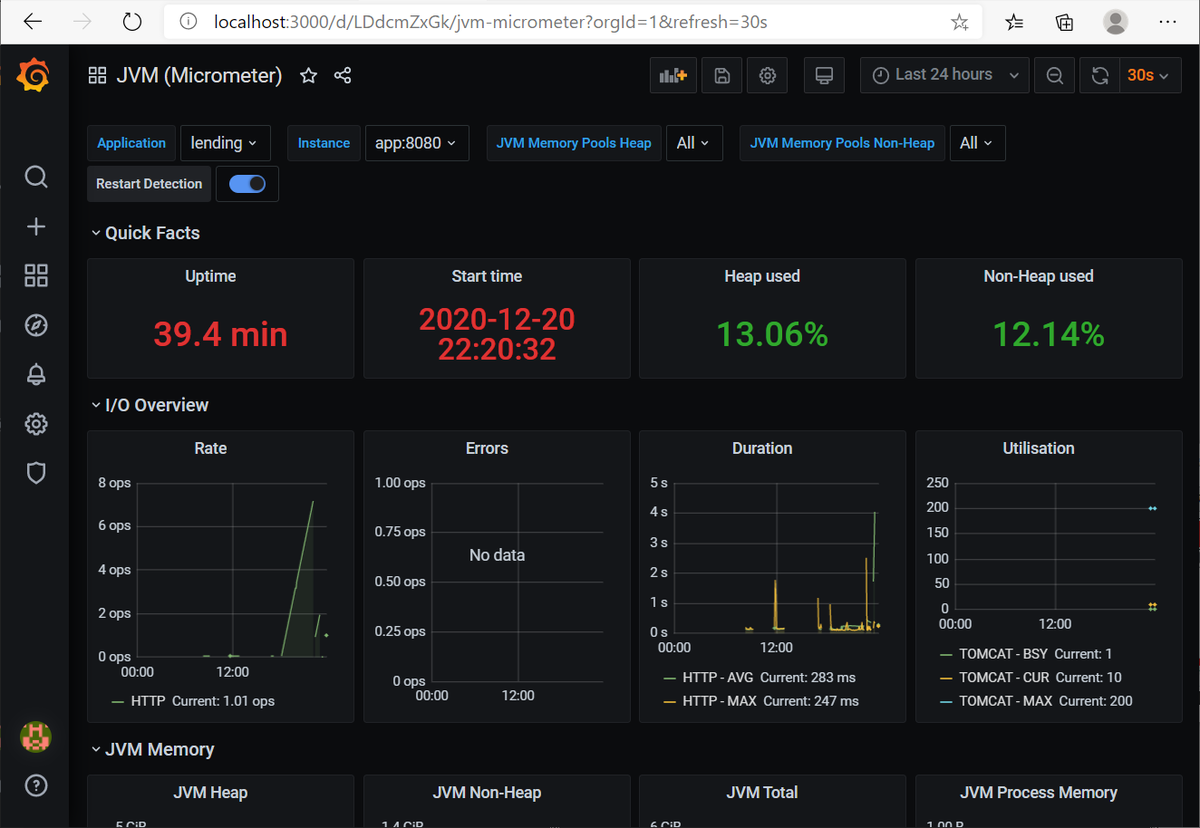This screenshot has height=828, width=1200.
Task: Click the JVM (Micrometer) dashboard title
Action: click(x=199, y=76)
